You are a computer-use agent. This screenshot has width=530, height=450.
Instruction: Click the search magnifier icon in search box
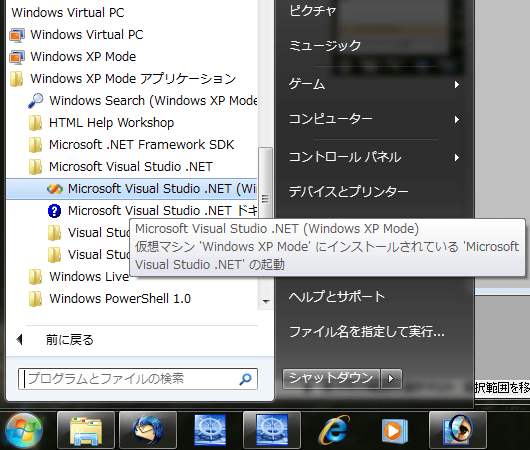point(245,379)
